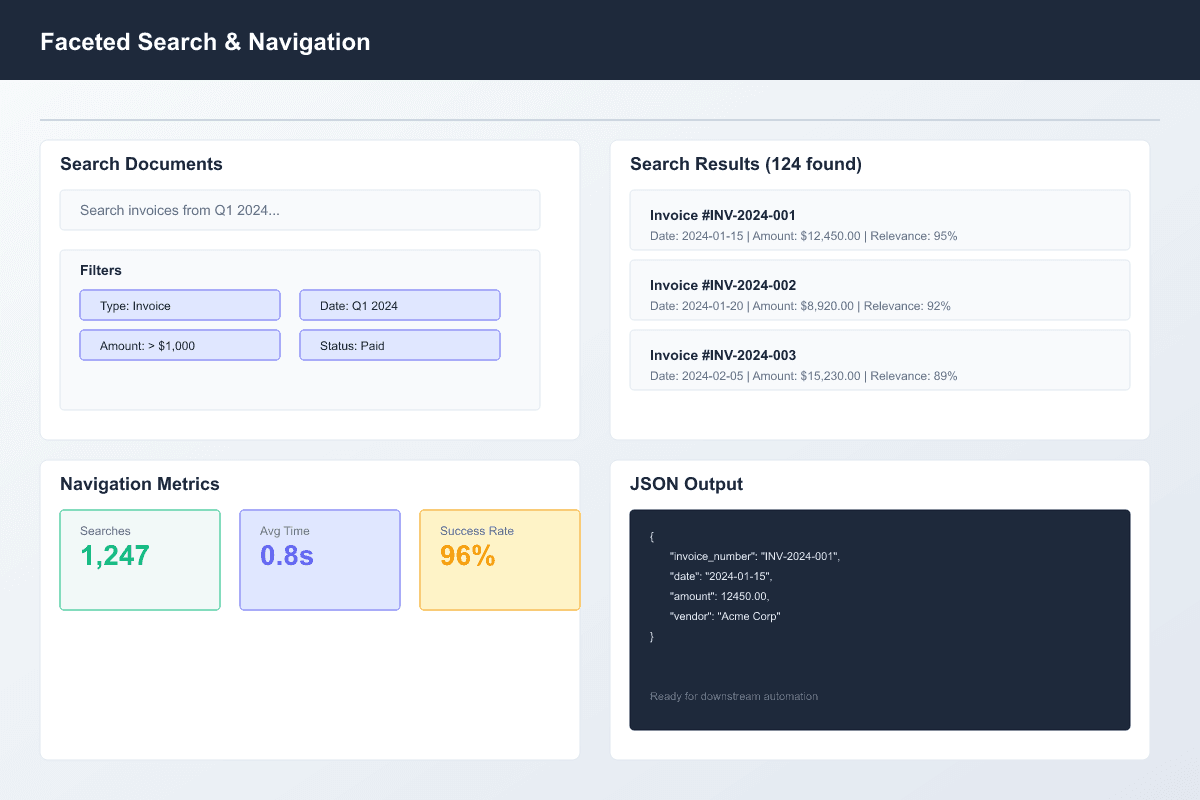Select the Search Documents panel title
This screenshot has height=800, width=1200.
(141, 164)
